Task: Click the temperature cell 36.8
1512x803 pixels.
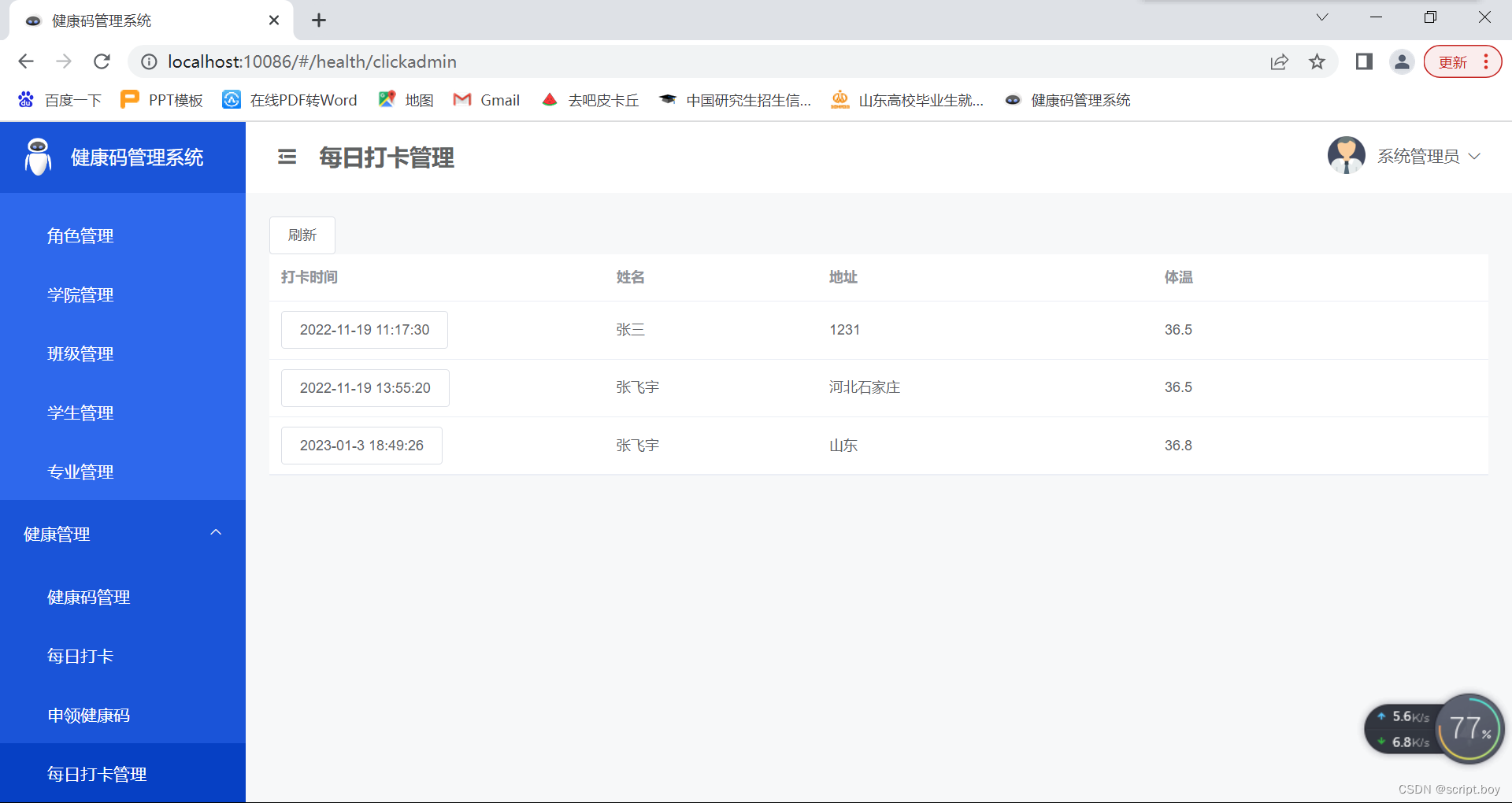Action: coord(1178,446)
